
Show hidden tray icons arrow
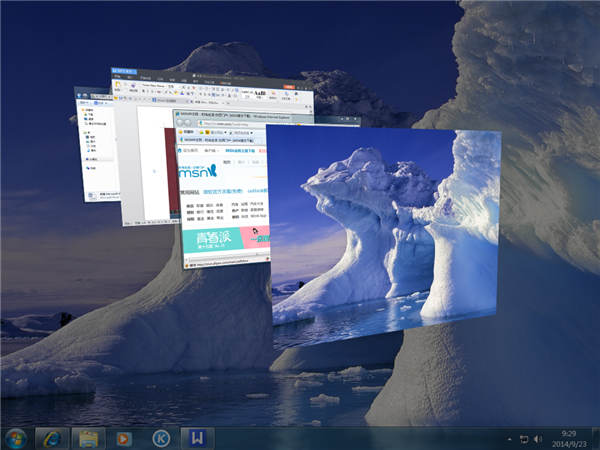pos(508,439)
